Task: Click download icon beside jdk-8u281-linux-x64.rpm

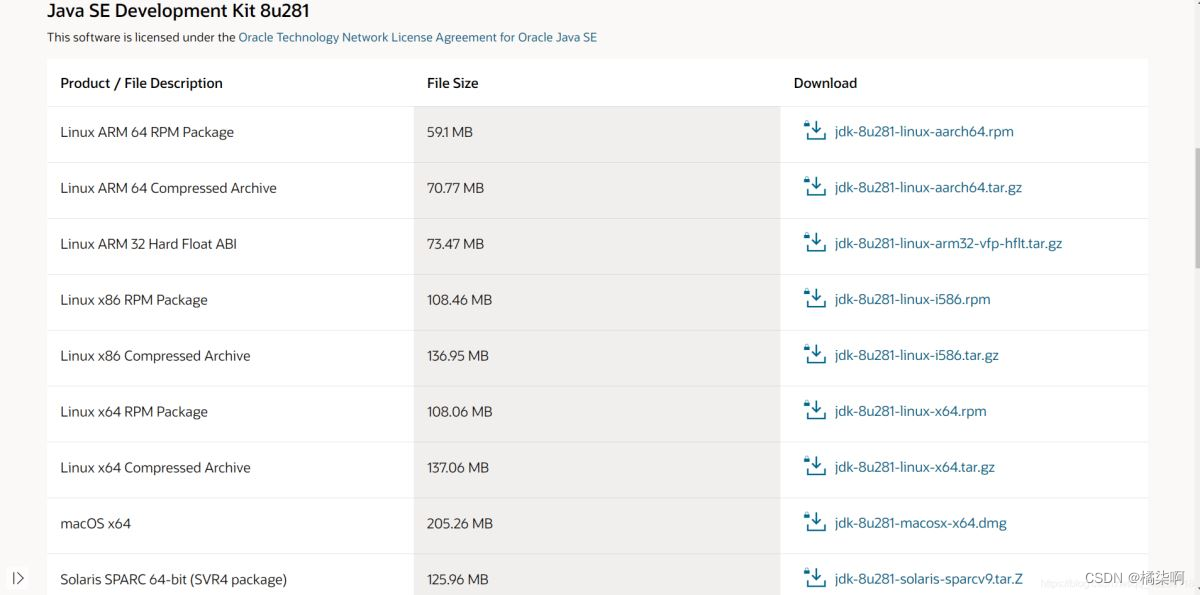Action: click(x=815, y=411)
